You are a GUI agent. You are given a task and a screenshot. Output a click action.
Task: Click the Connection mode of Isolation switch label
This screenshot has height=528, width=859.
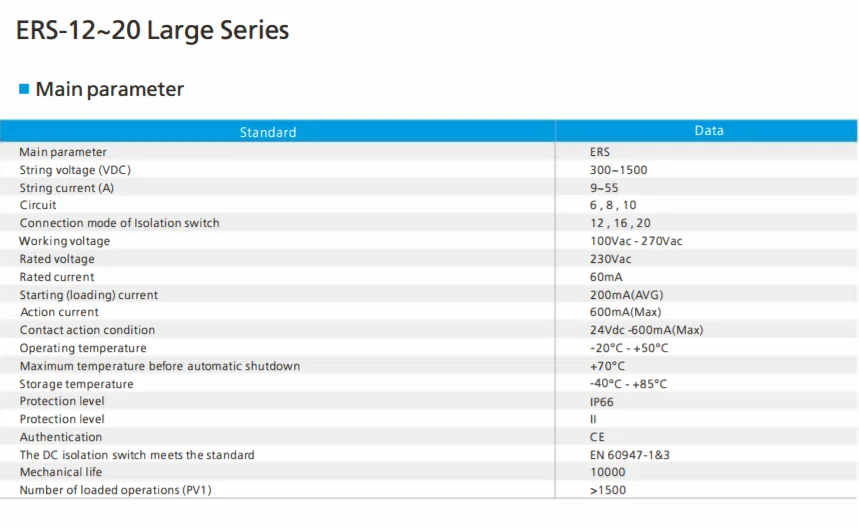tap(119, 223)
